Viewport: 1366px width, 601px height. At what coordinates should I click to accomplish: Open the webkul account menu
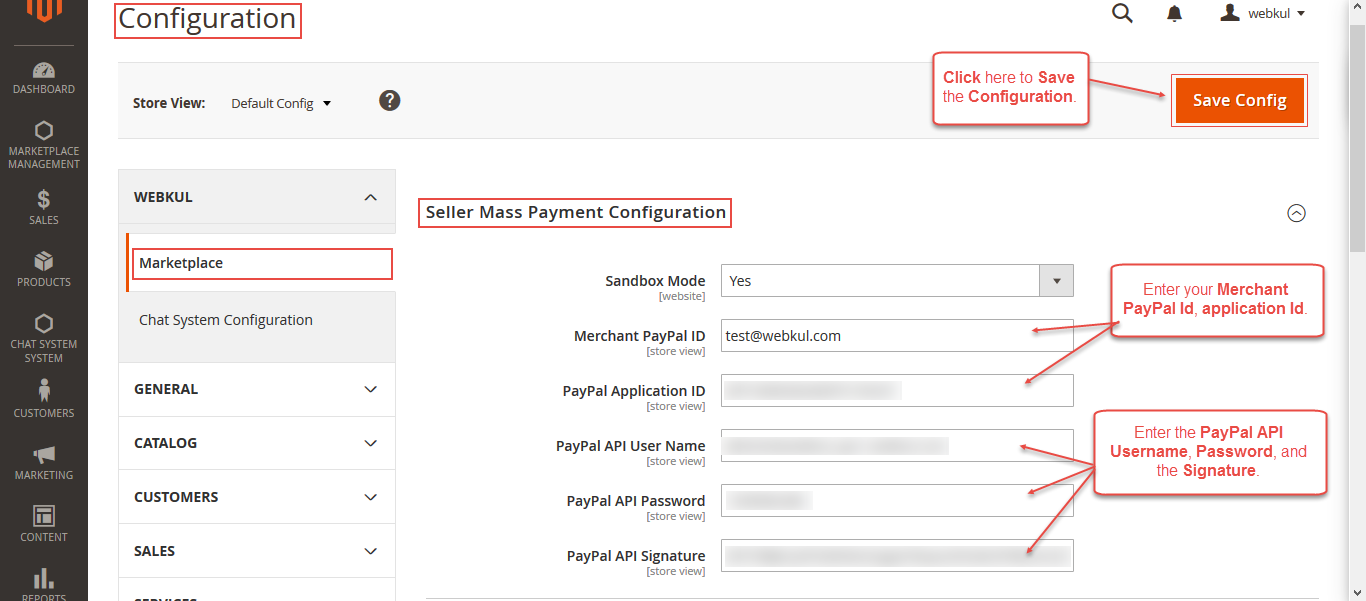pos(1263,13)
